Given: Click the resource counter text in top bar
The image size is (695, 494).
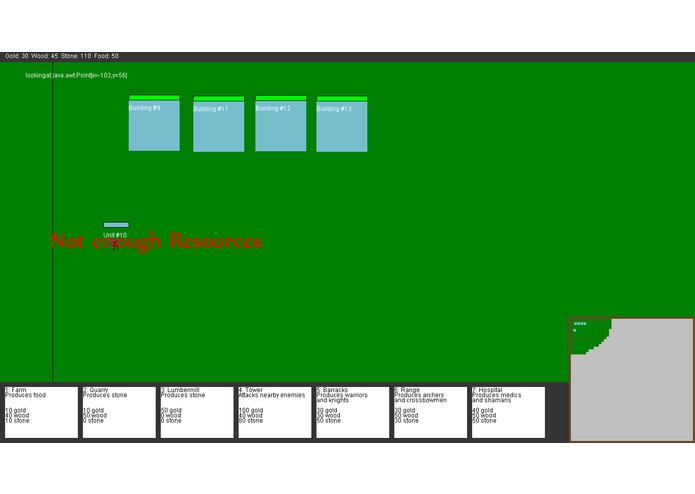Looking at the screenshot, I should click(62, 56).
